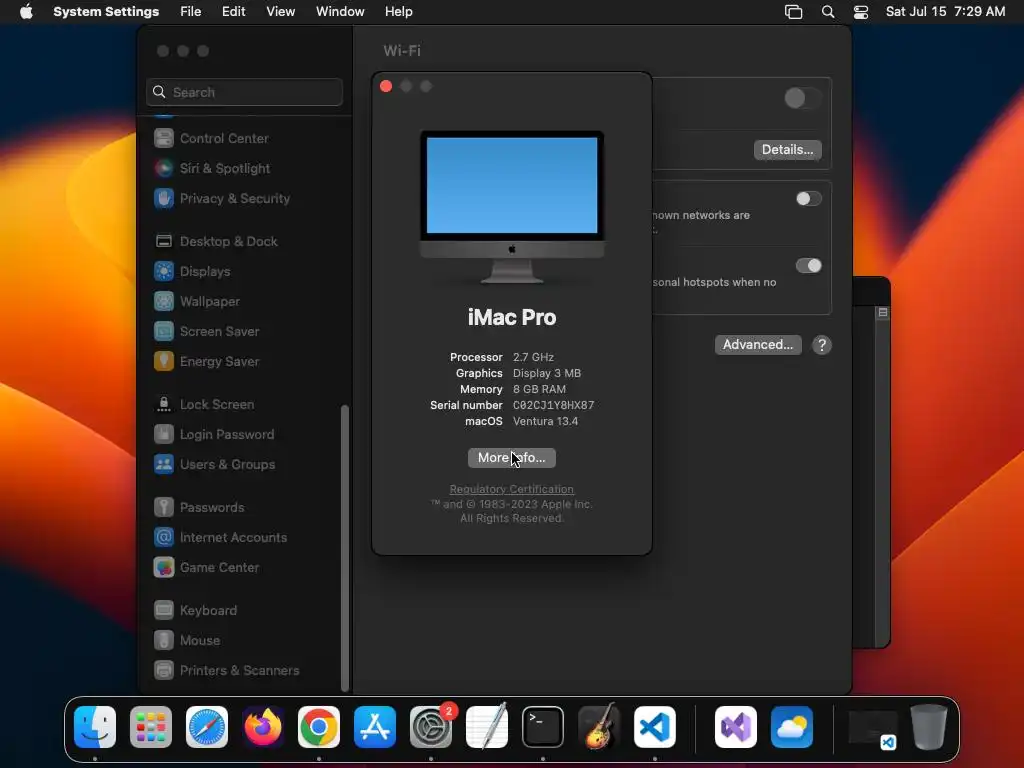Click Wi-Fi Details... button
Image resolution: width=1024 pixels, height=768 pixels.
(788, 150)
